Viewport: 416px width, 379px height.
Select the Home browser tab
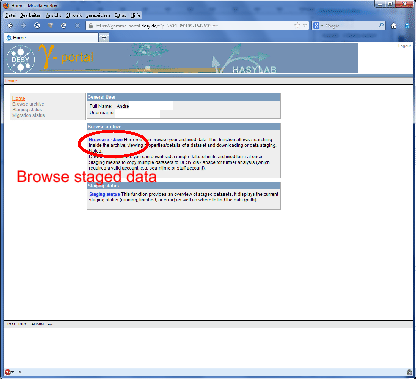(x=51, y=38)
